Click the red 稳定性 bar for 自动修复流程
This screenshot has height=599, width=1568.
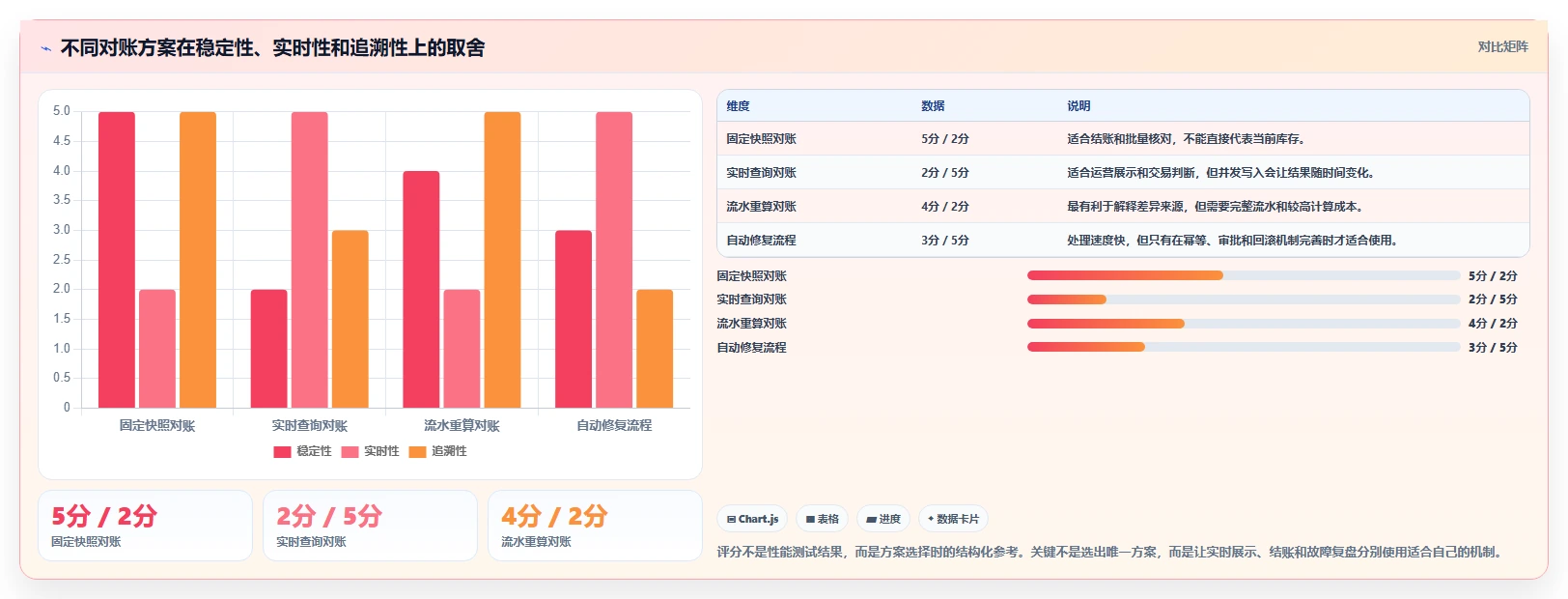pos(574,319)
